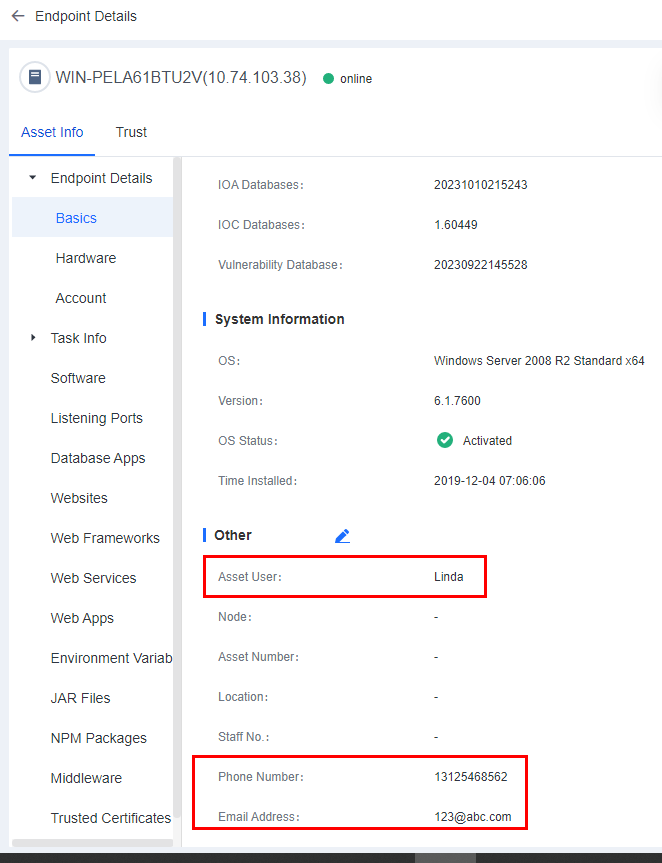Click the email address 123@abc.com
Image resolution: width=662 pixels, height=863 pixels.
(x=472, y=817)
